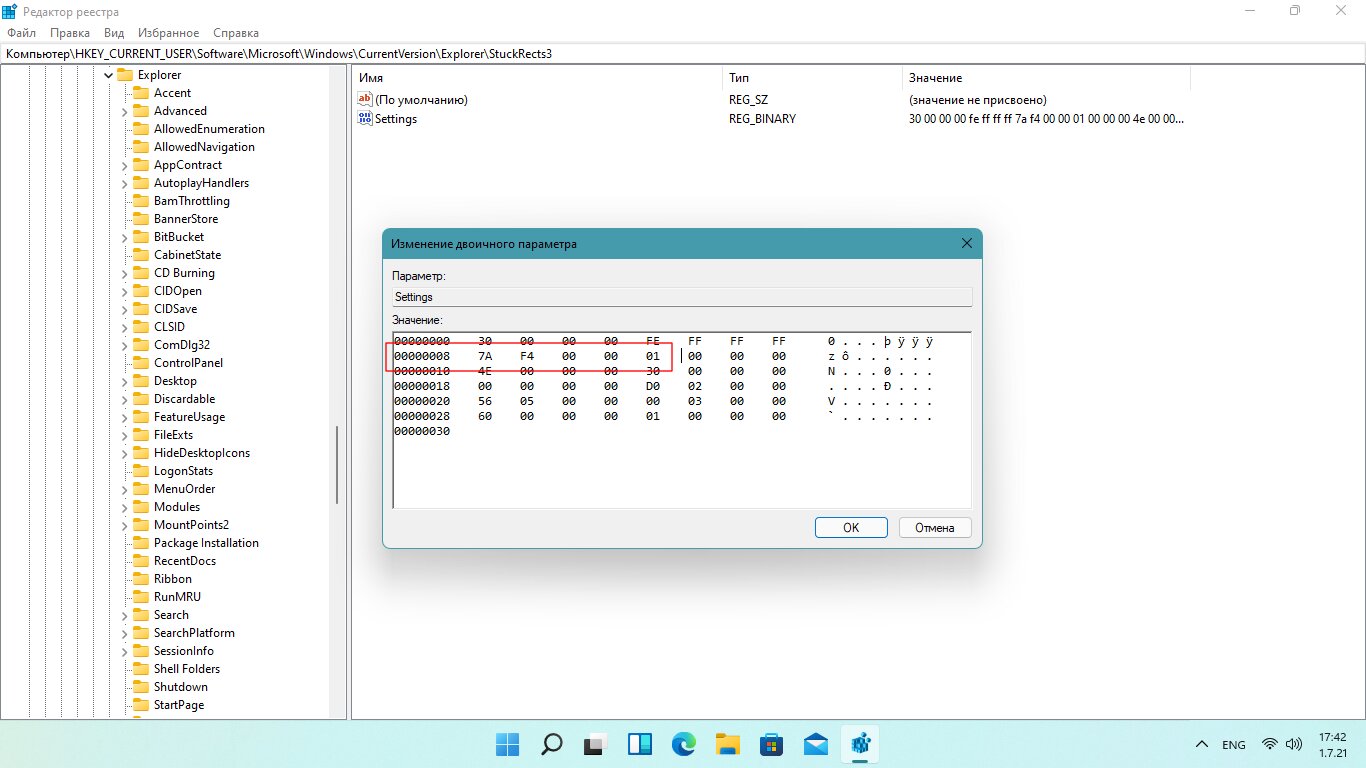The height and width of the screenshot is (768, 1366).
Task: Open network status tray icon
Action: 1270,745
